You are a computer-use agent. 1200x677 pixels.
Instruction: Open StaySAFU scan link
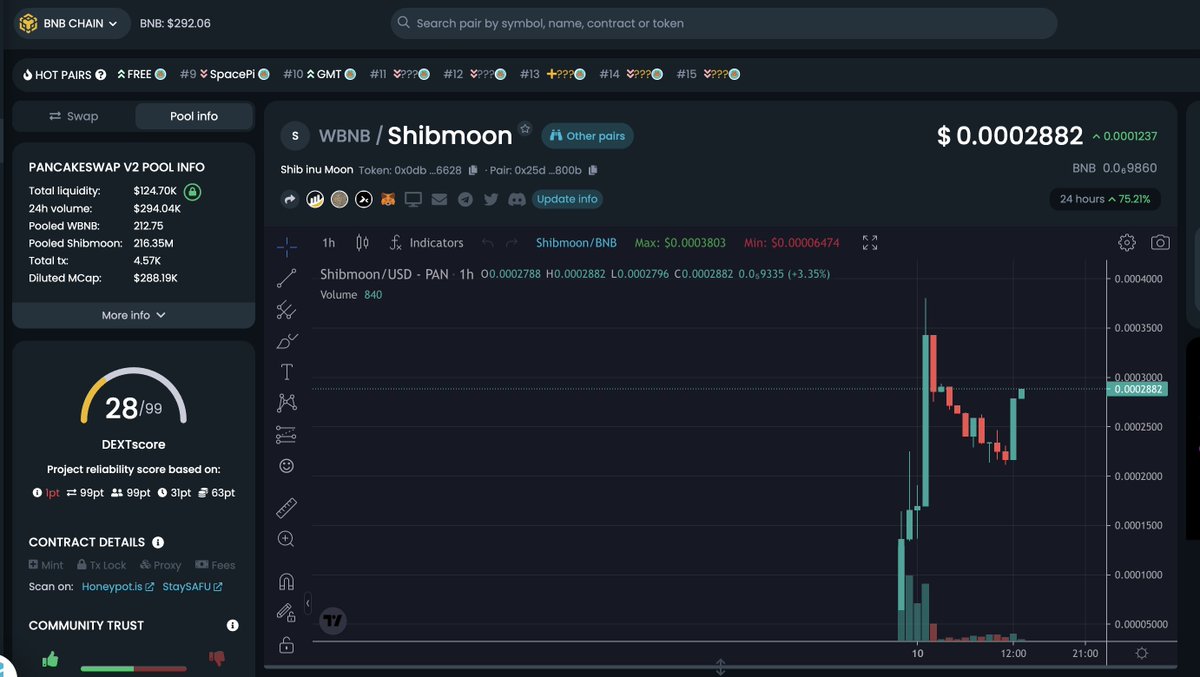[x=192, y=586]
